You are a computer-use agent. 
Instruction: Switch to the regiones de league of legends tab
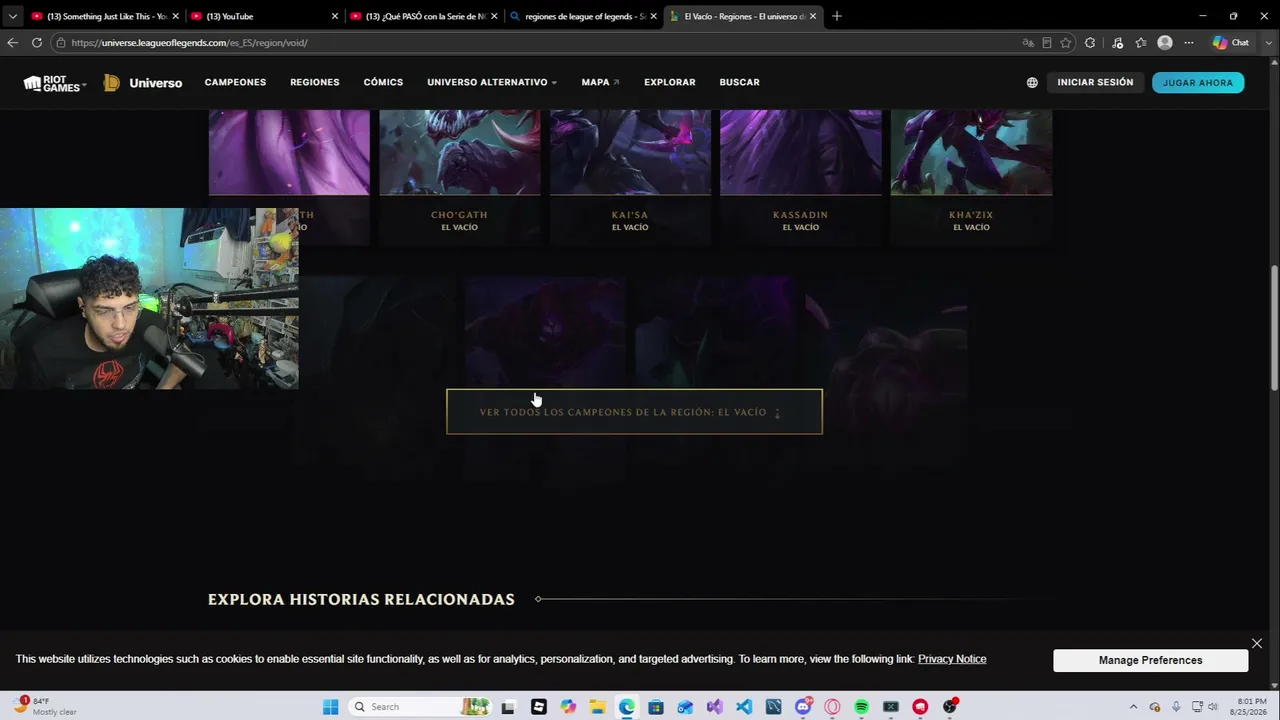[584, 16]
